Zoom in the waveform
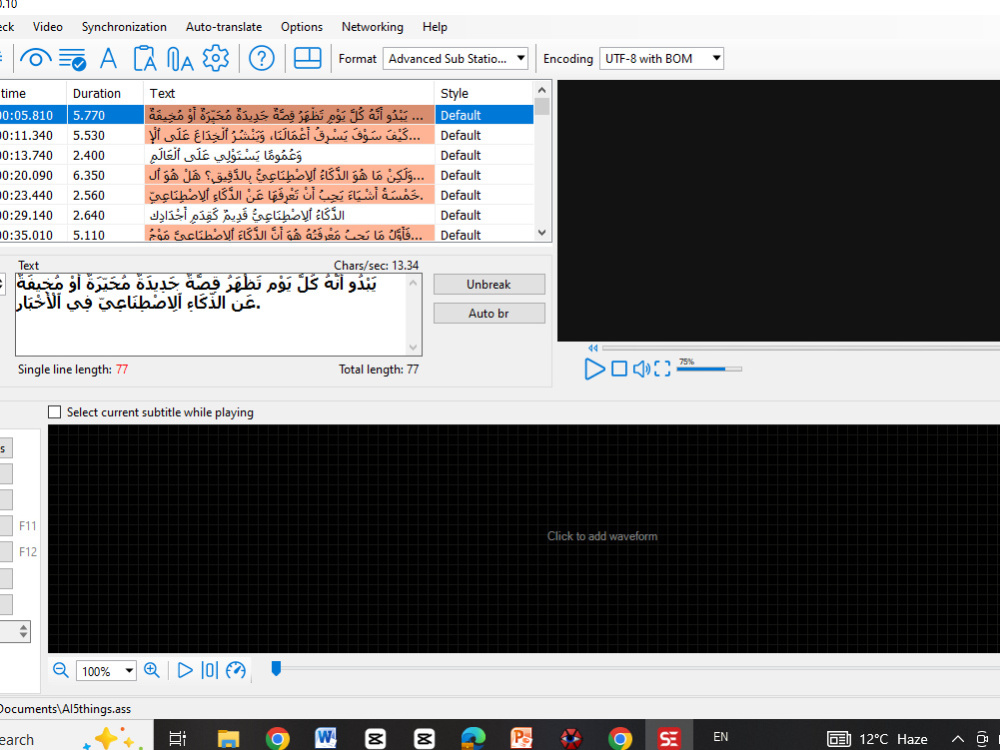This screenshot has width=1000, height=750. (x=152, y=670)
